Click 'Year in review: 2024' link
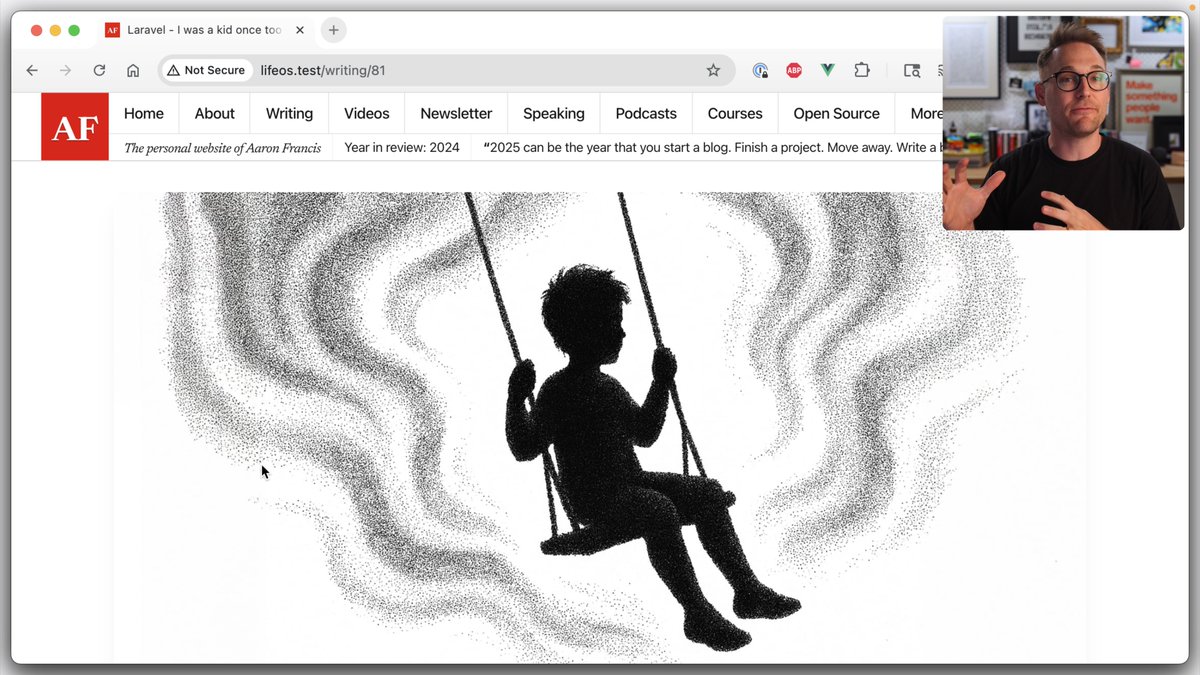1200x675 pixels. coord(402,147)
